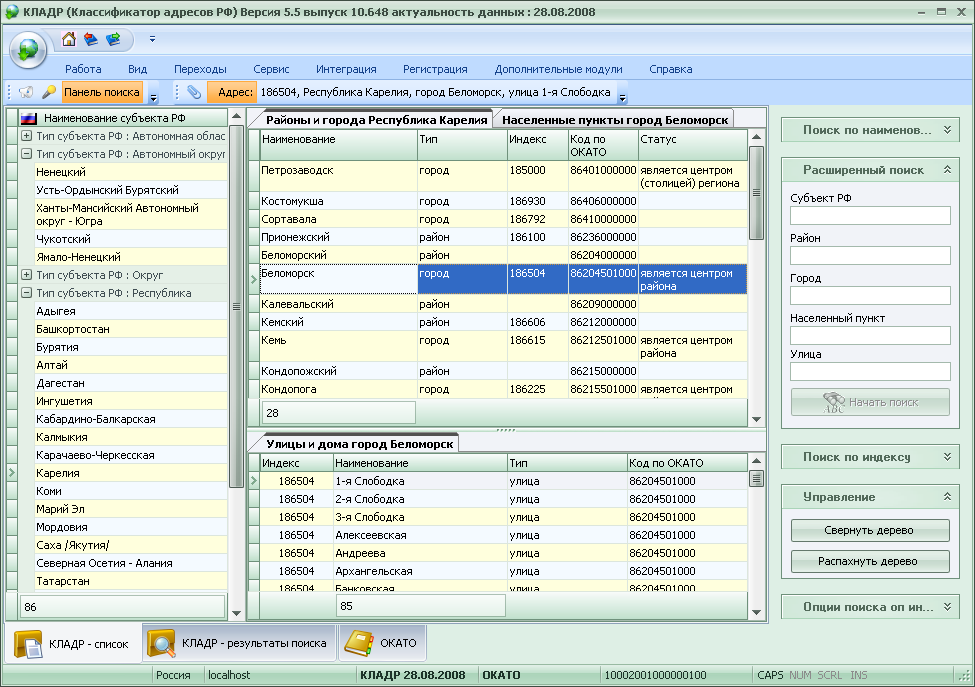
Task: Click the Начать поиск button
Action: click(870, 402)
